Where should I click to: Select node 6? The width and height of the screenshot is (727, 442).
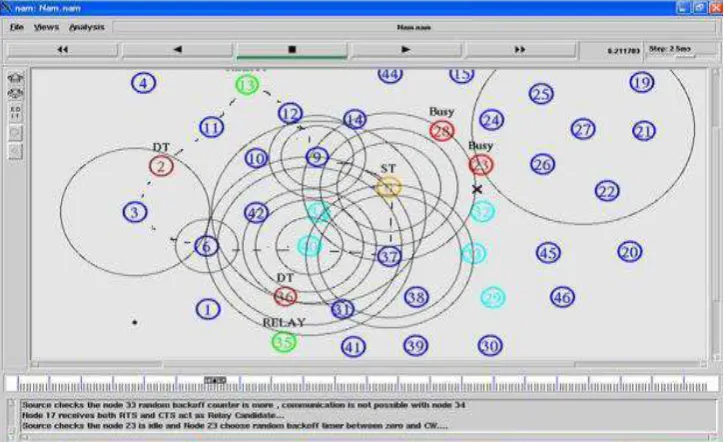point(206,246)
